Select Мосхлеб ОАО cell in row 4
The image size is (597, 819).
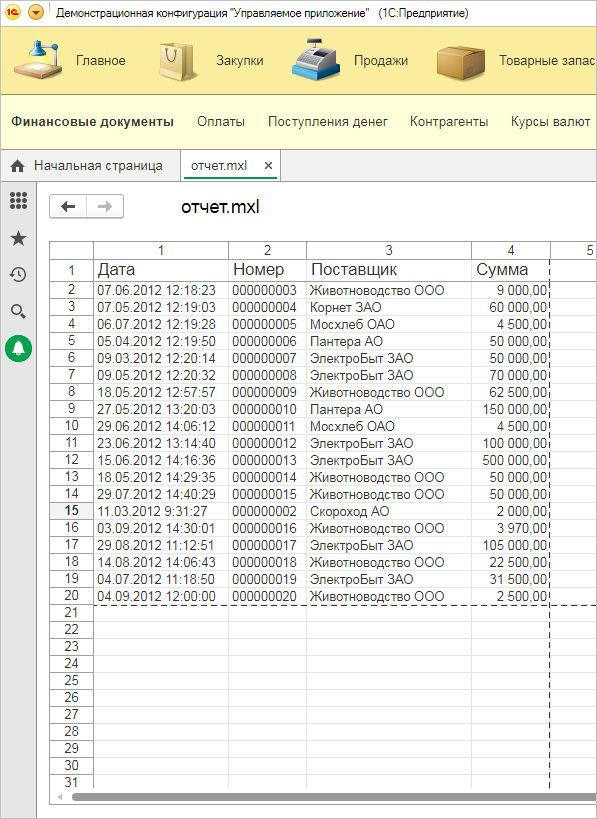click(x=389, y=324)
